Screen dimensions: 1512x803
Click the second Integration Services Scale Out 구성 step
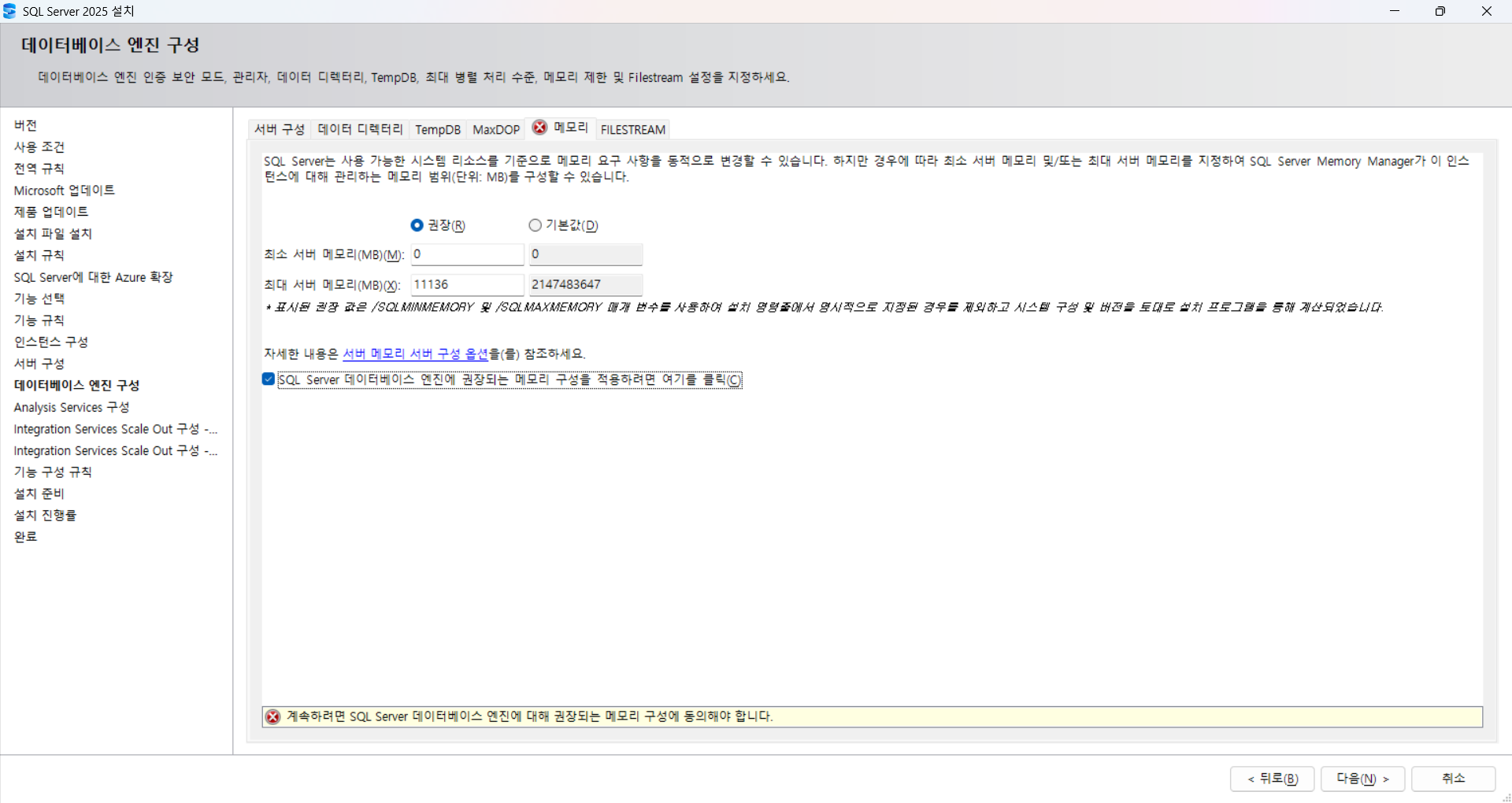[x=116, y=450]
